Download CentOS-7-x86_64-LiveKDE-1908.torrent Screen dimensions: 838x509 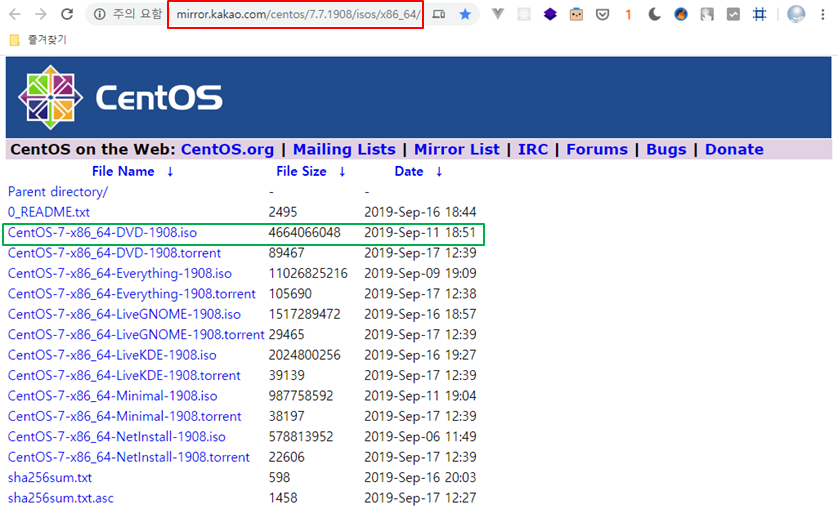(124, 375)
